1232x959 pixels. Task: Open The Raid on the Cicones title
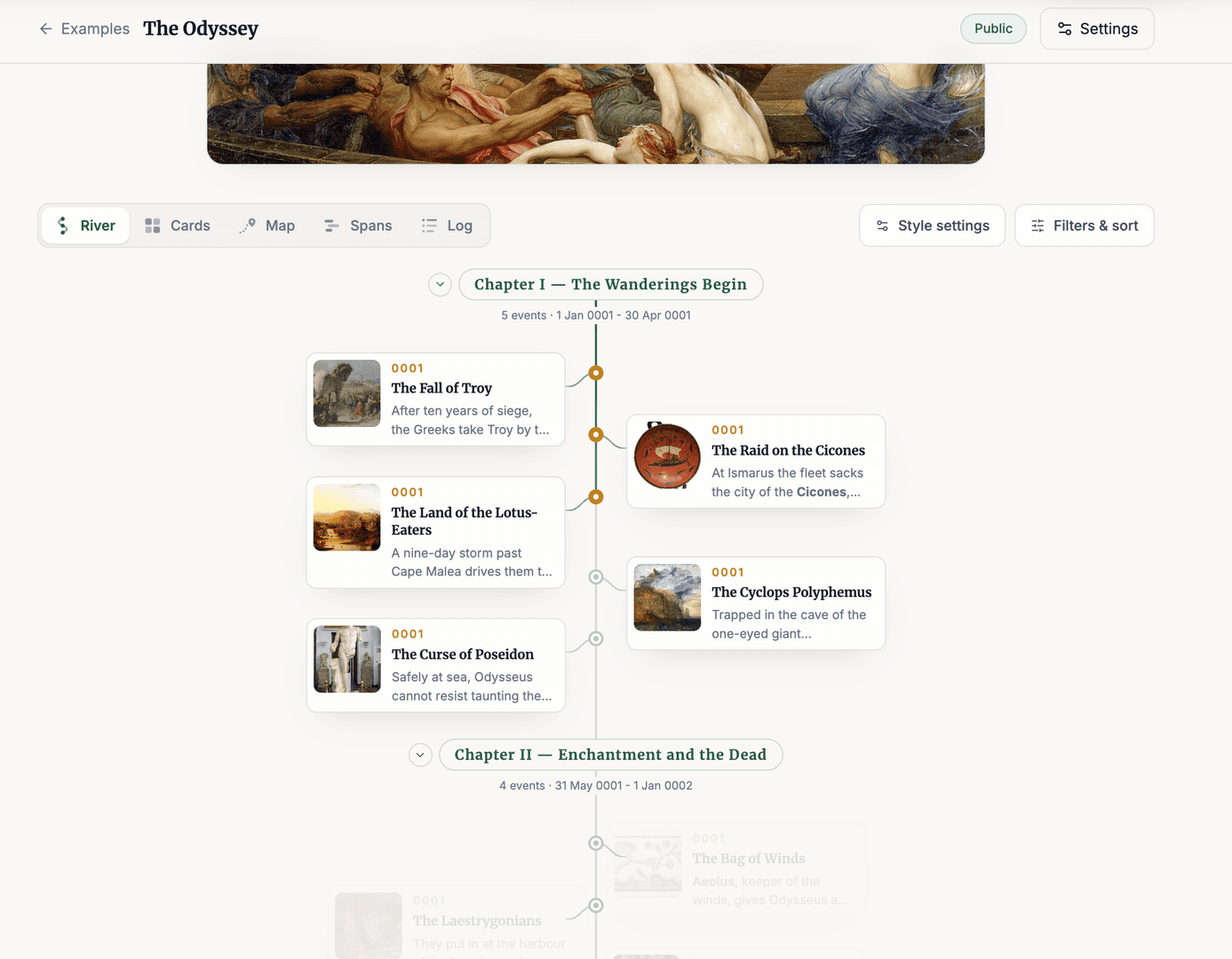tap(788, 450)
